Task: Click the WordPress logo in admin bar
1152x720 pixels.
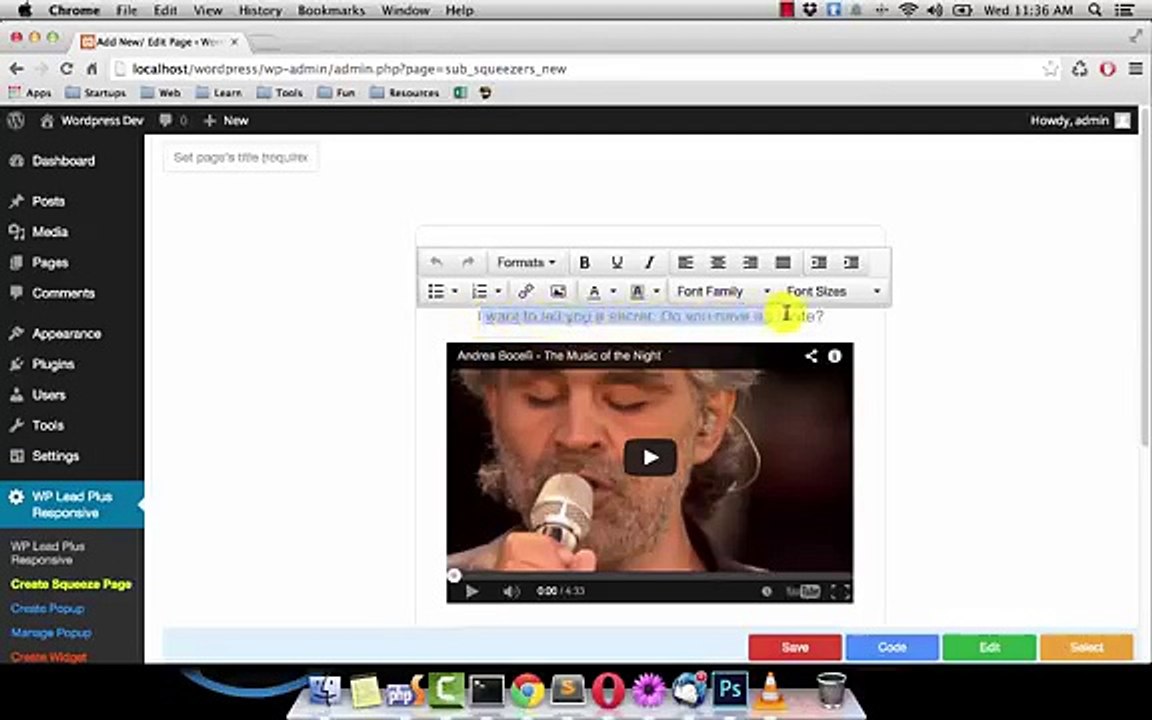Action: (15, 120)
